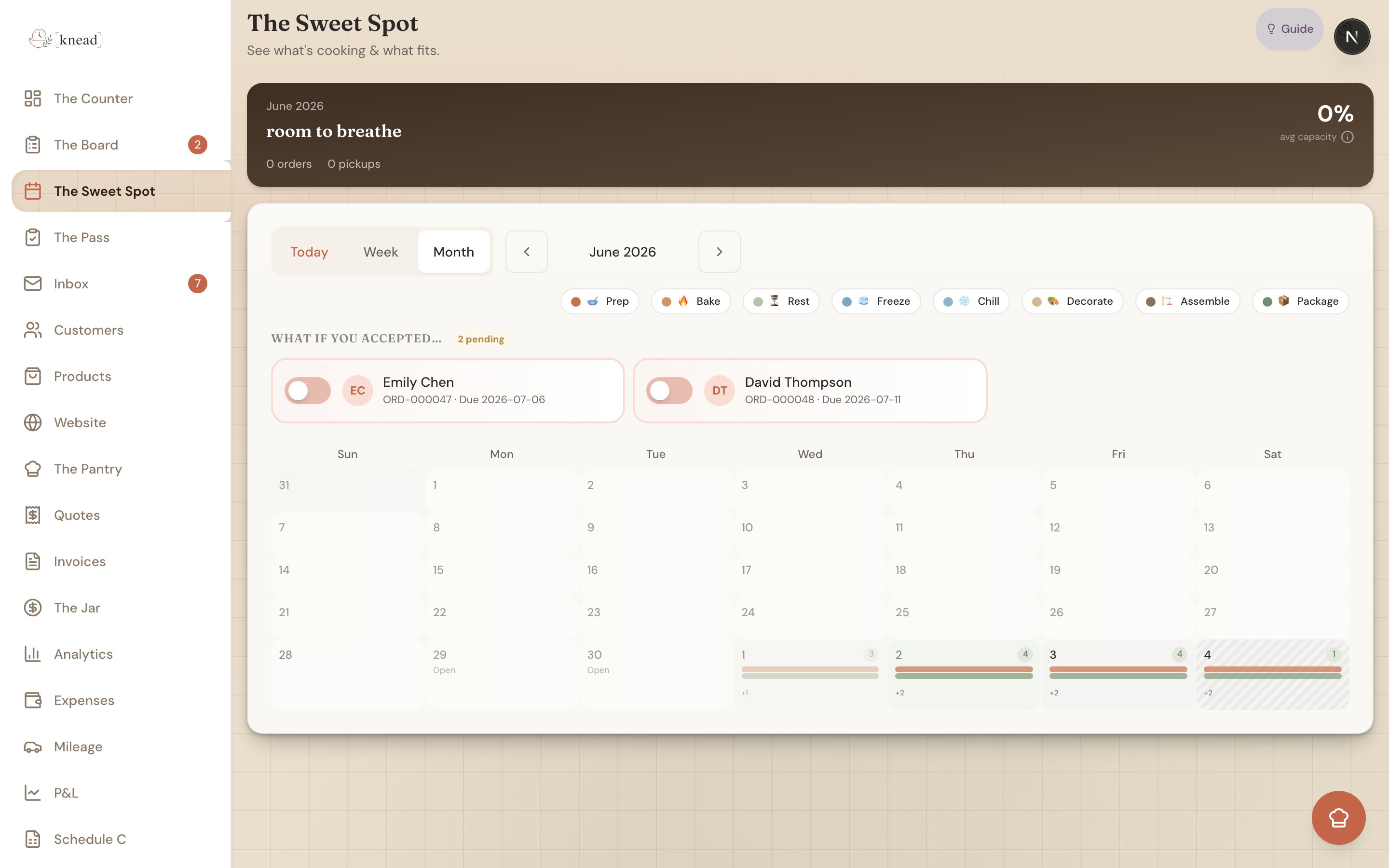Click the 2 pending badge

coord(480,339)
